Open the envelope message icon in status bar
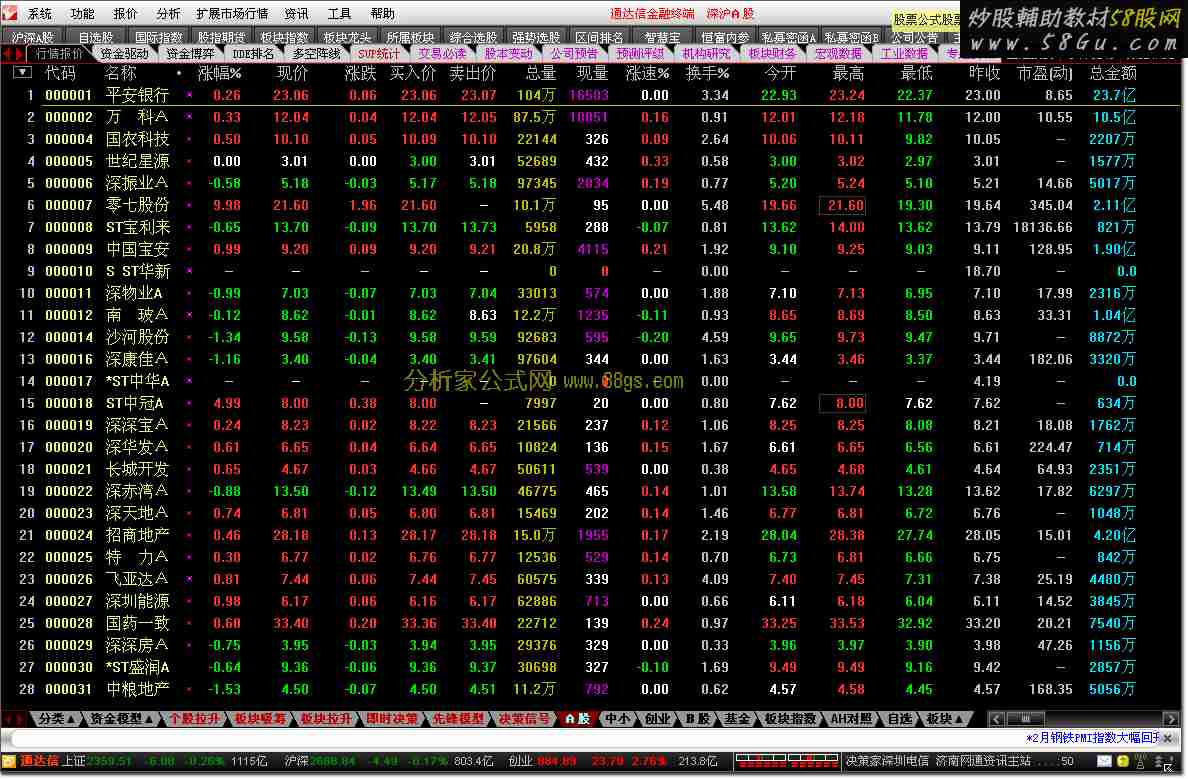Screen dimensions: 1188x779 [1104, 761]
